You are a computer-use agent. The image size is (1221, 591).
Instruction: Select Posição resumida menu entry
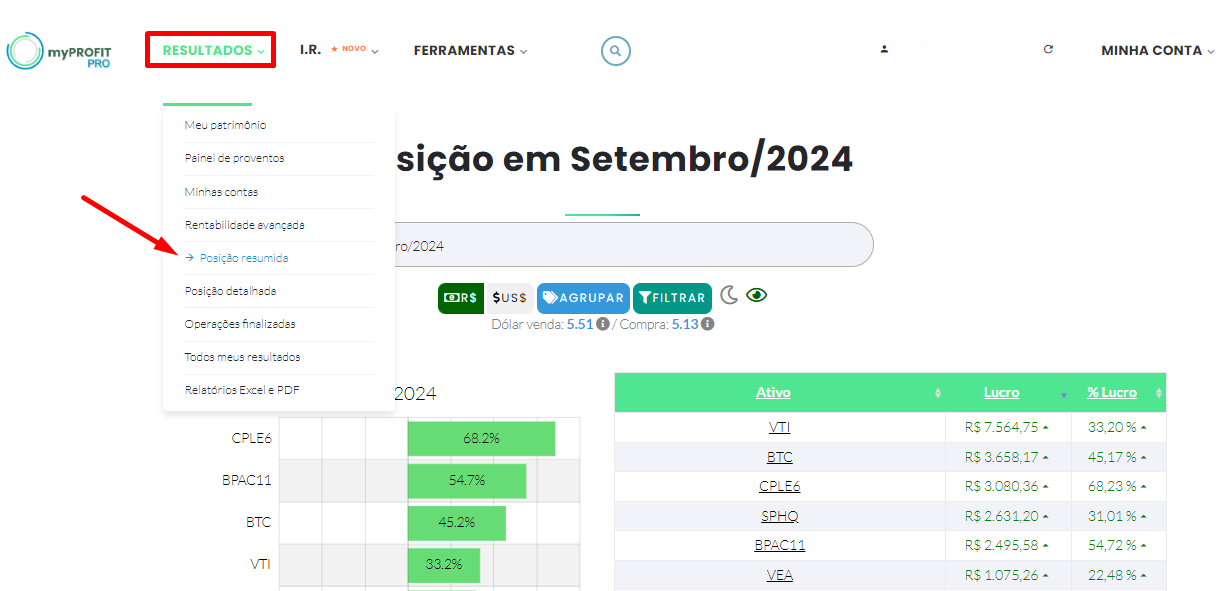243,258
